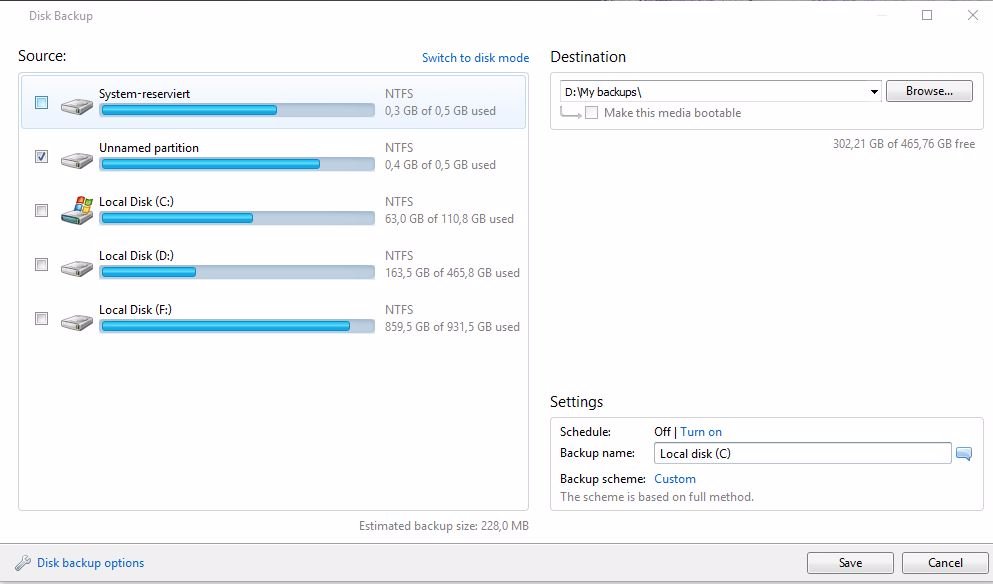Open the backup comment speech bubble icon
This screenshot has width=993, height=584.
(x=963, y=454)
